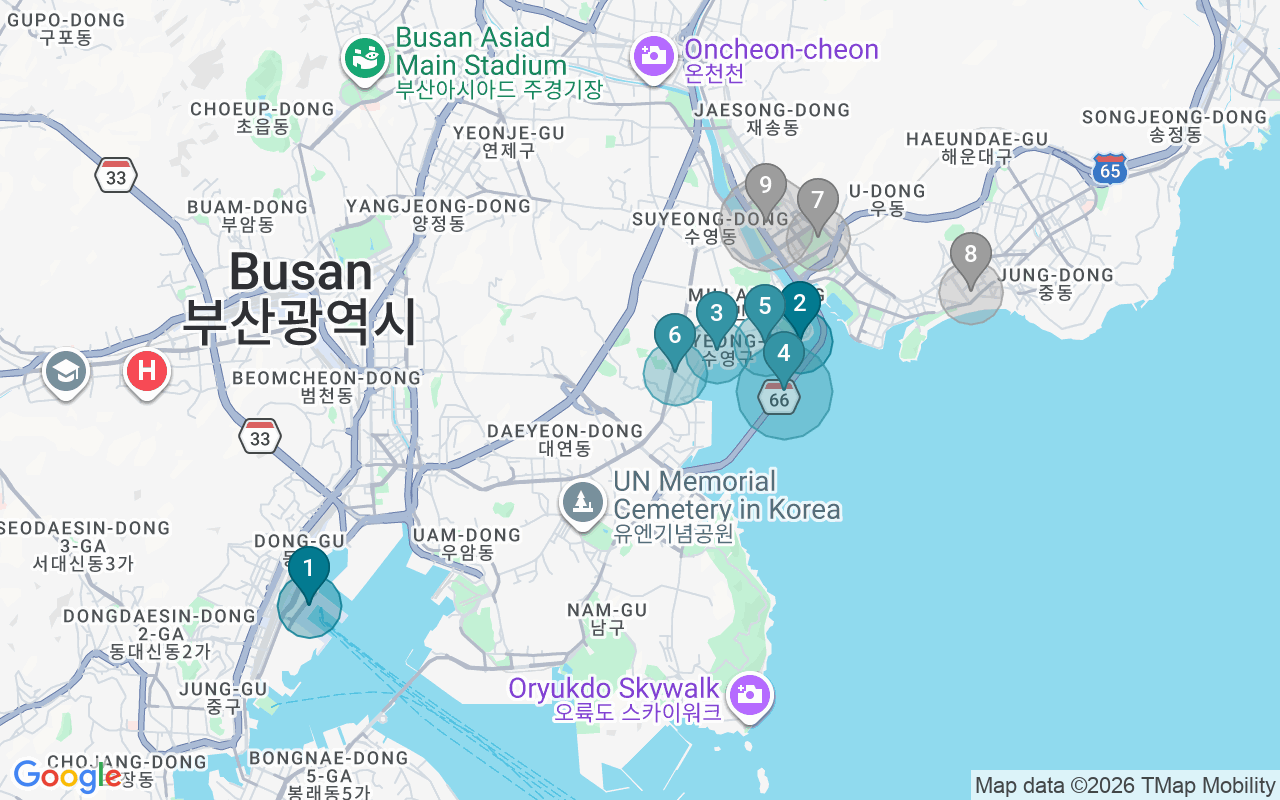Click the route 66 highway shield
This screenshot has height=800, width=1280.
click(780, 397)
